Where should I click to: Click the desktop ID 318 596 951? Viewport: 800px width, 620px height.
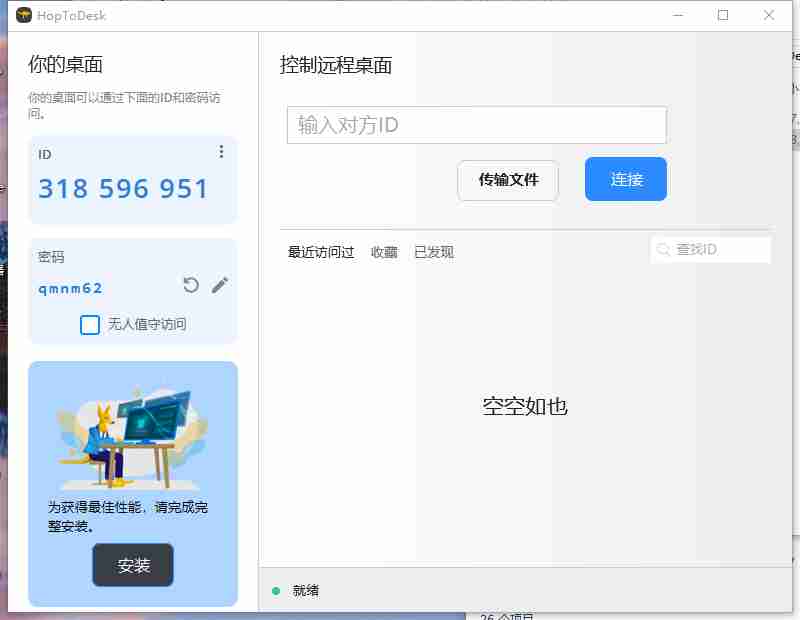coord(123,189)
